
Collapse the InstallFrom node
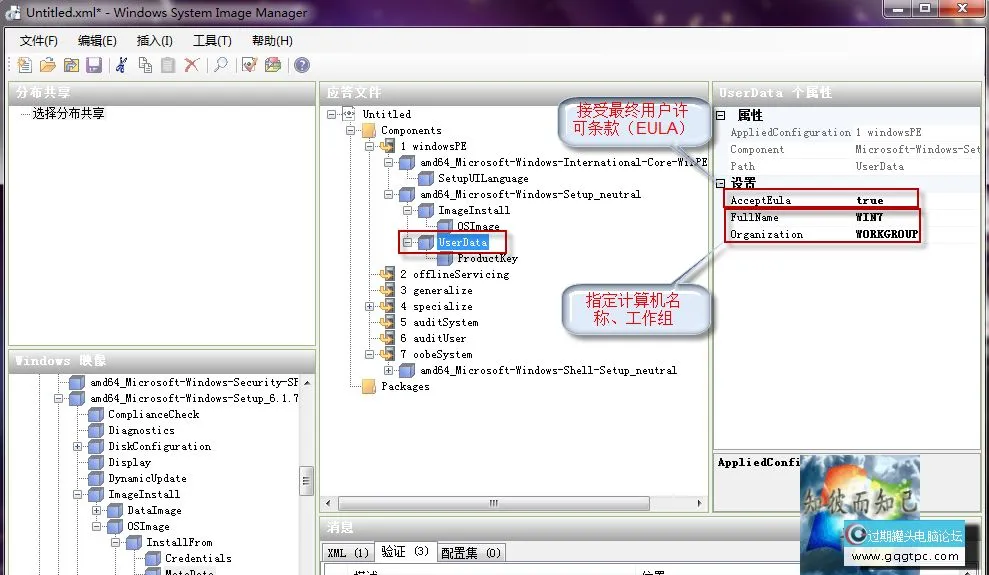click(115, 542)
